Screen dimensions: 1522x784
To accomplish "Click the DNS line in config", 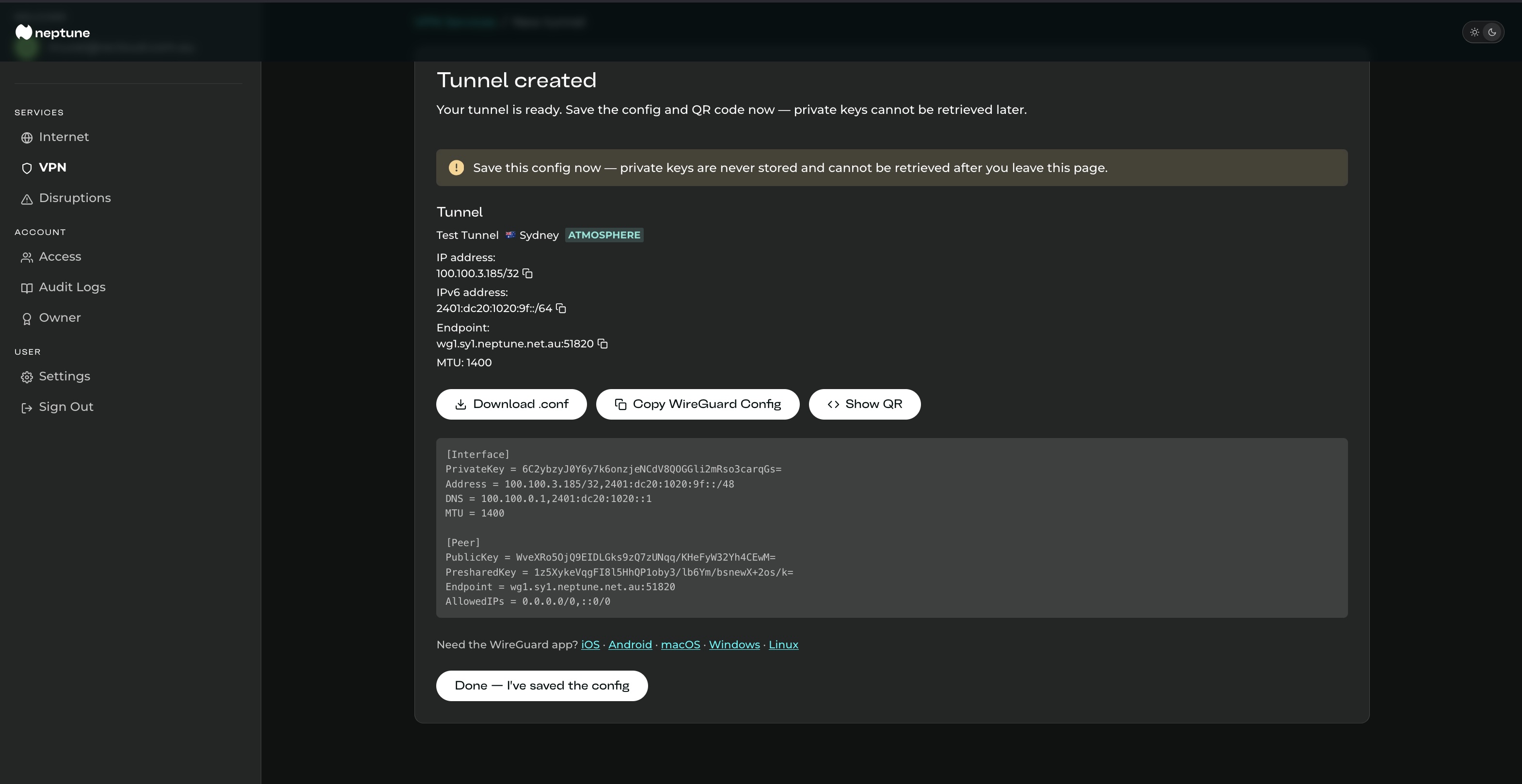I will tap(548, 499).
